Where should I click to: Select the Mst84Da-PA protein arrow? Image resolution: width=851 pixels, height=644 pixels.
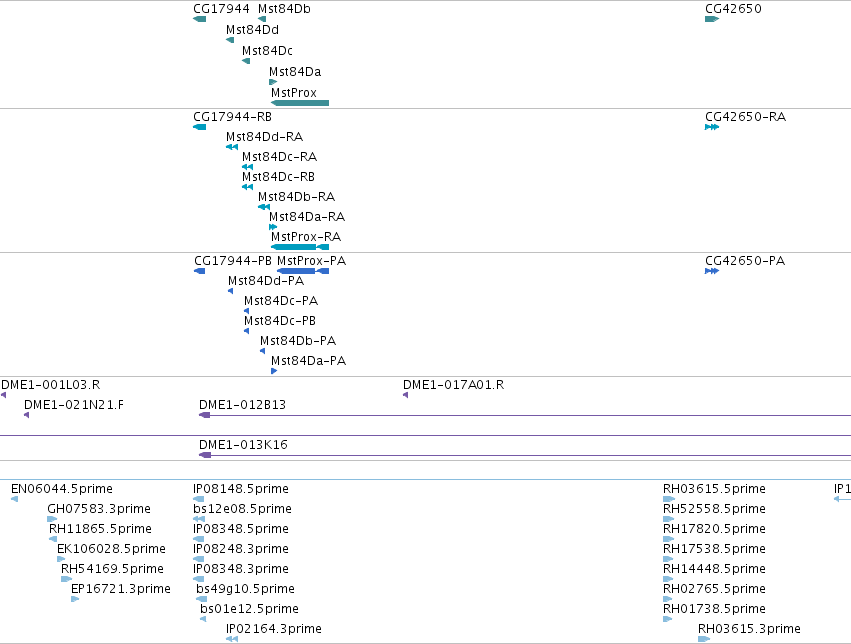click(x=274, y=372)
